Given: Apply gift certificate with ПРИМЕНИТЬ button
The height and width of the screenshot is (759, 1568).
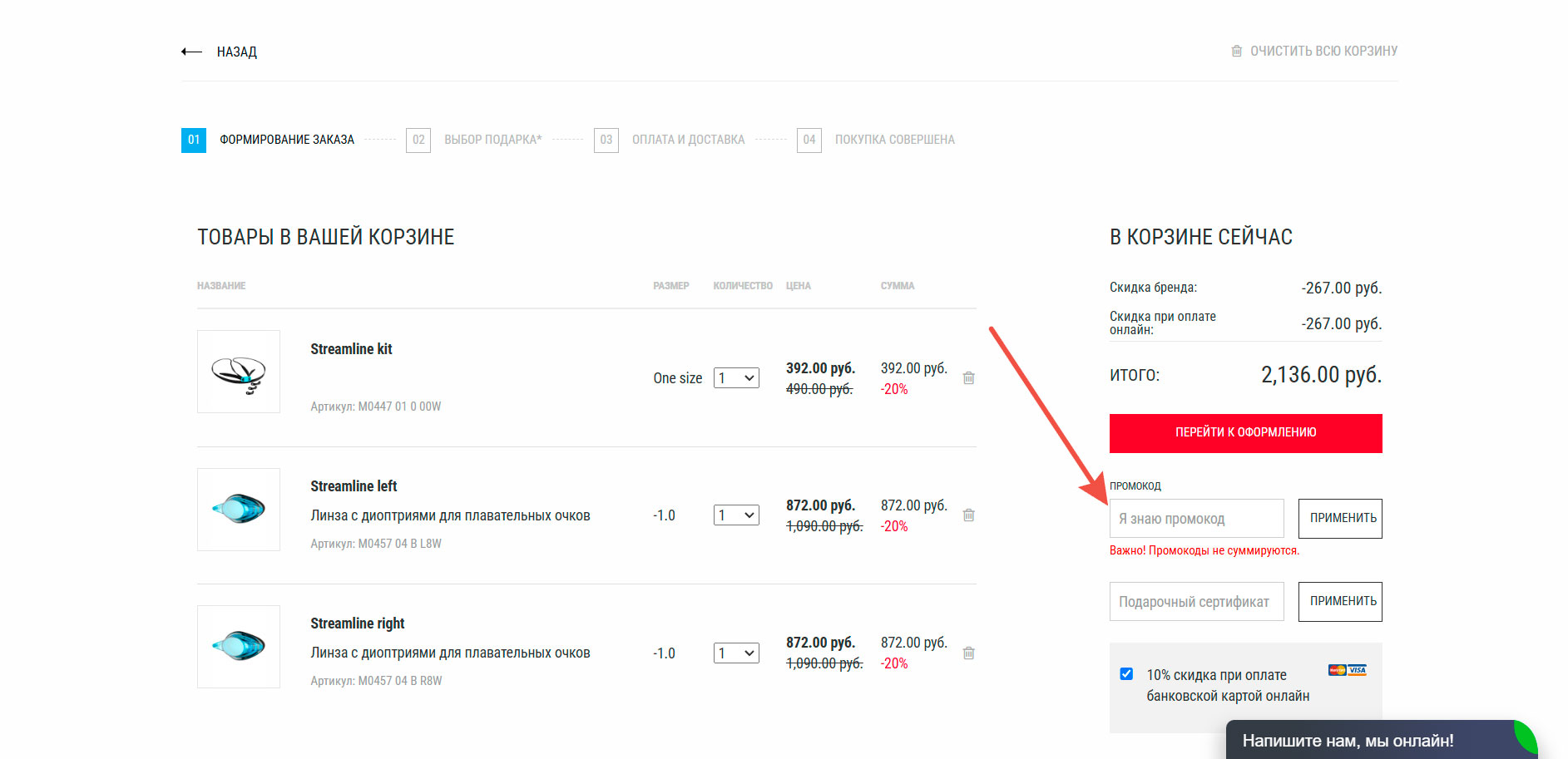Looking at the screenshot, I should tap(1340, 601).
